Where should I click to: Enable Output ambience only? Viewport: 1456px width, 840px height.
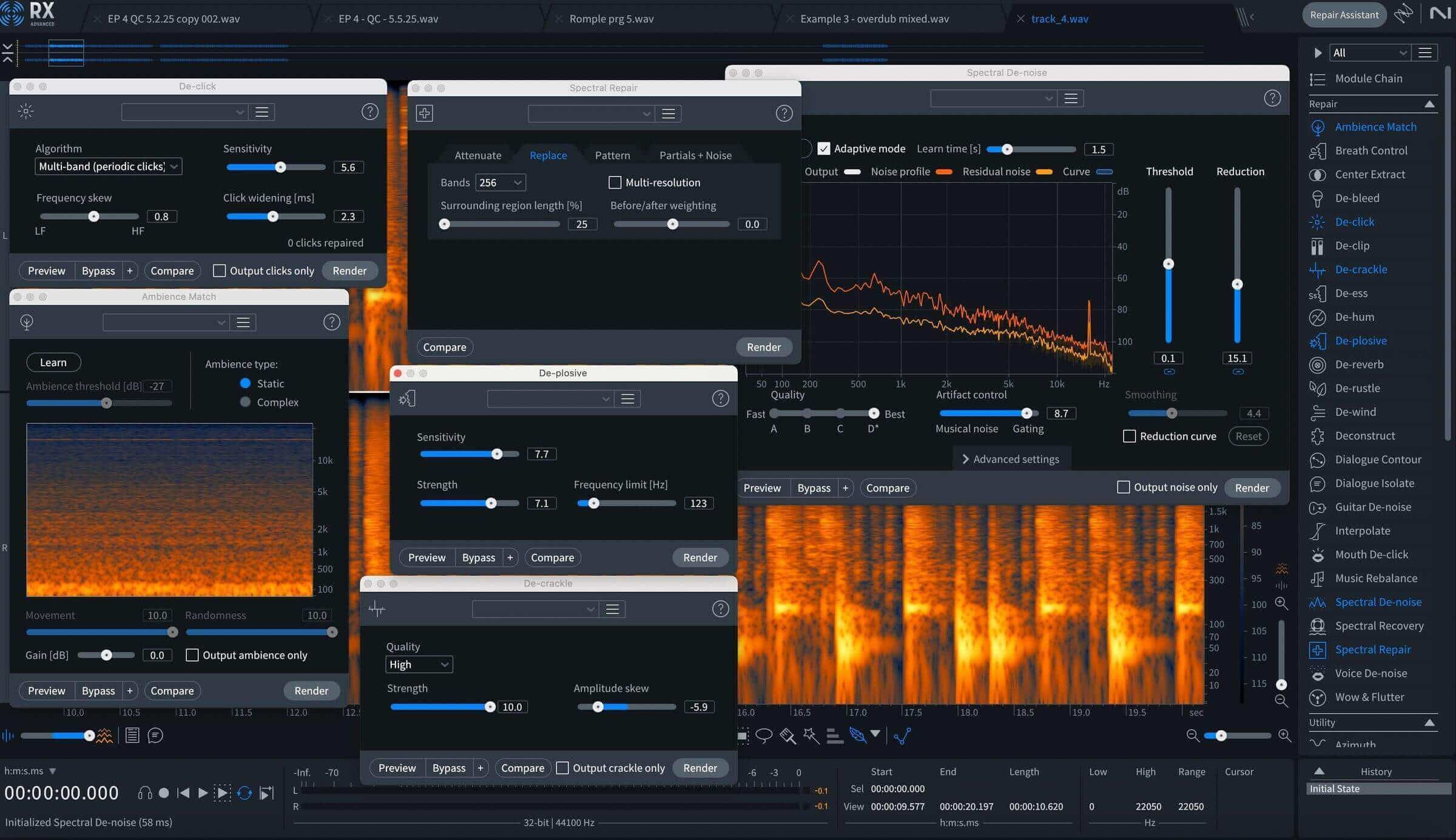(x=192, y=655)
